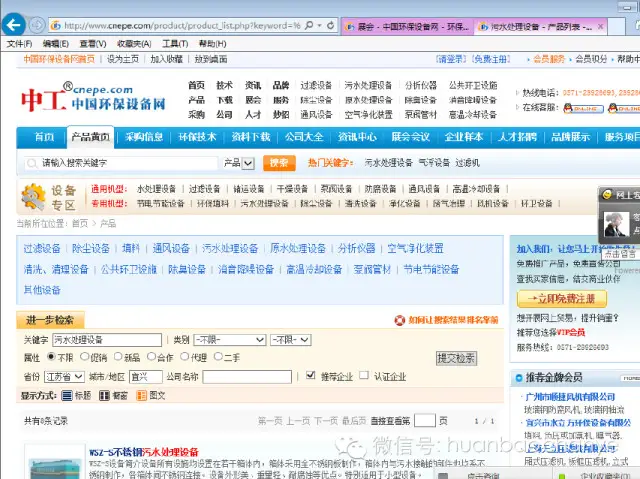Click the cnepe.com site logo
The height and width of the screenshot is (479, 640).
pyautogui.click(x=94, y=97)
